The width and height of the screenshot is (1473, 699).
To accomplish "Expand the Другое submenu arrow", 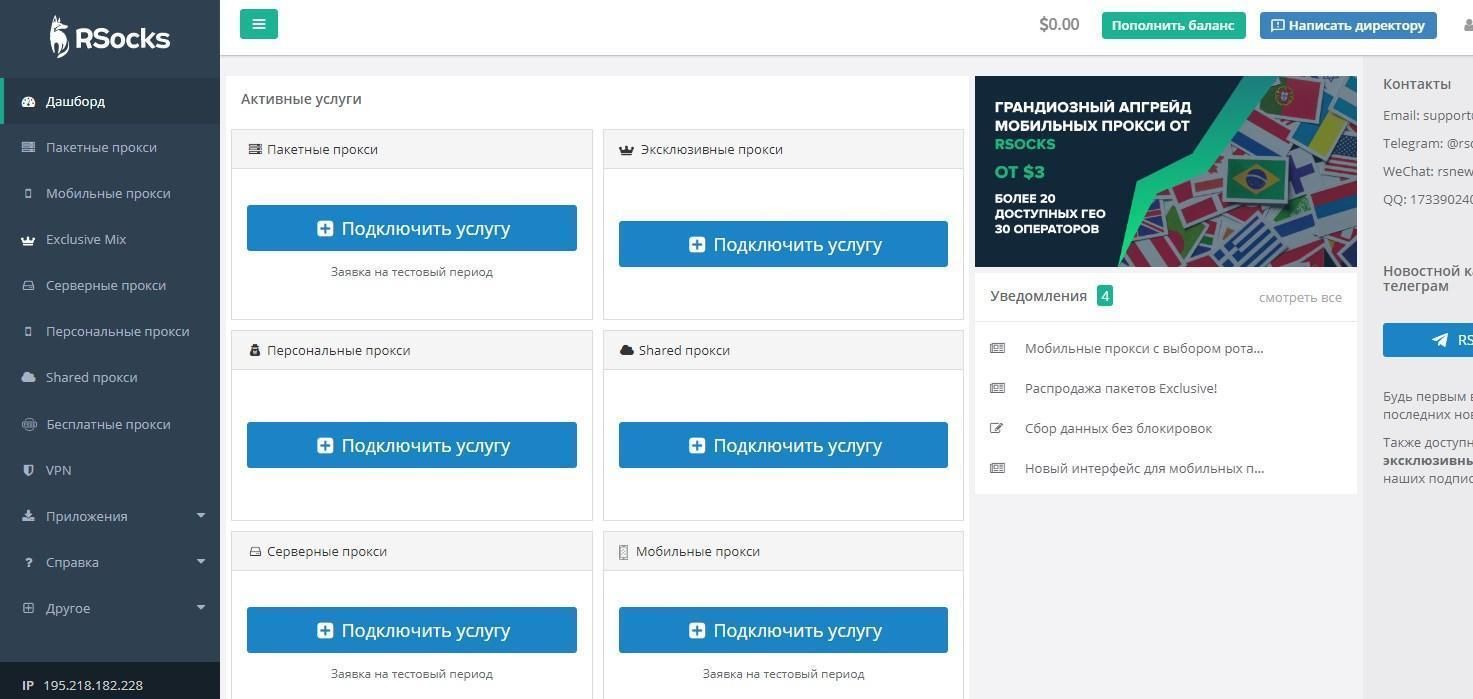I will [201, 608].
